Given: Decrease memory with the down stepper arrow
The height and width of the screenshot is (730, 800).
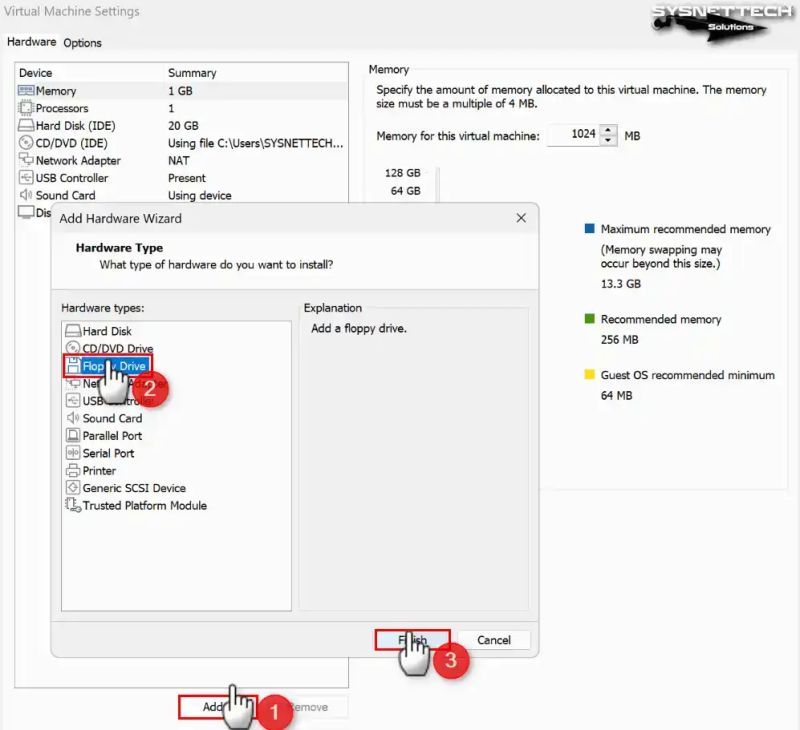Looking at the screenshot, I should click(608, 140).
